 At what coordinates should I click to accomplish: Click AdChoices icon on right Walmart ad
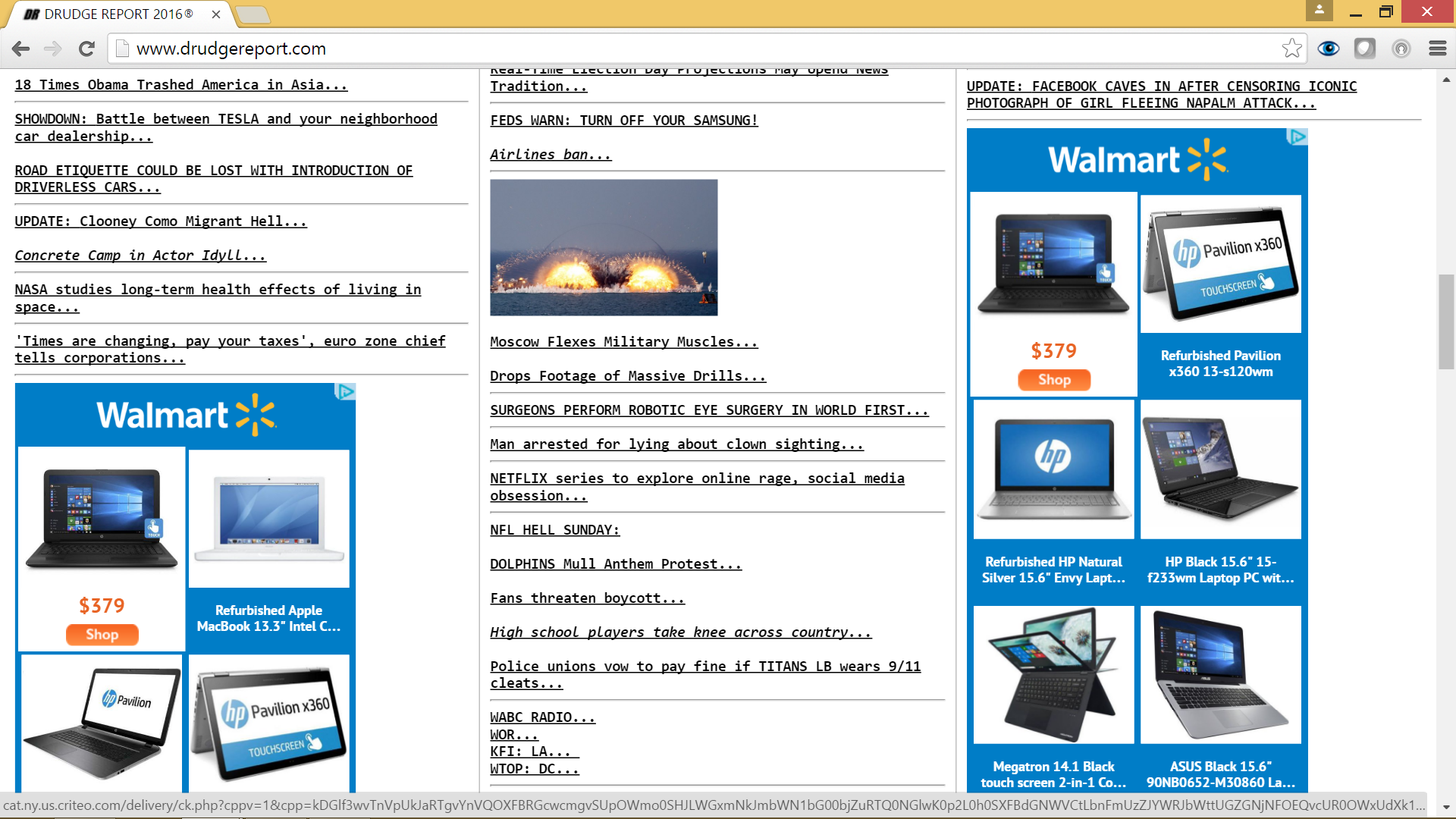[1298, 136]
